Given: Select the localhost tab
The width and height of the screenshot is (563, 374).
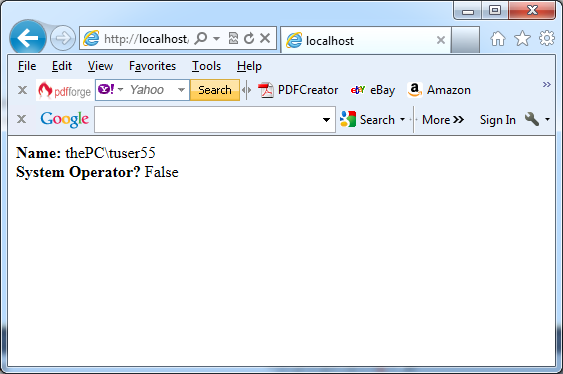Looking at the screenshot, I should click(366, 40).
